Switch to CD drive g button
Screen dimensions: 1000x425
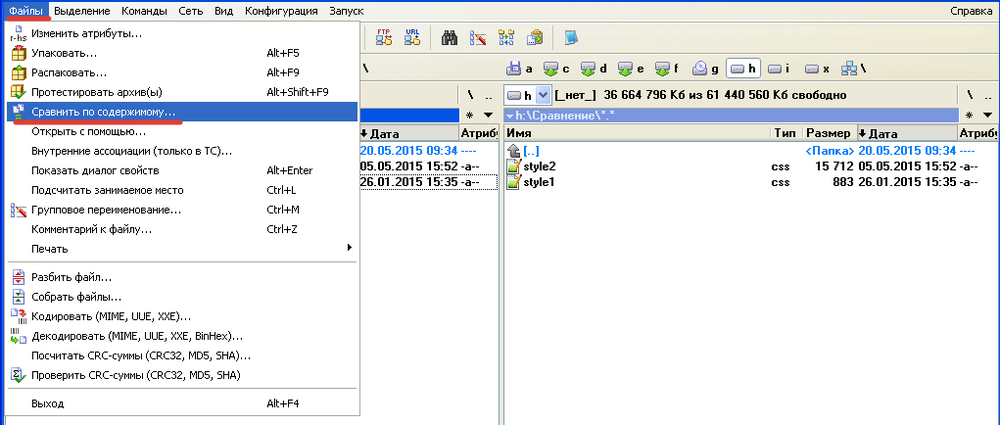coord(707,68)
